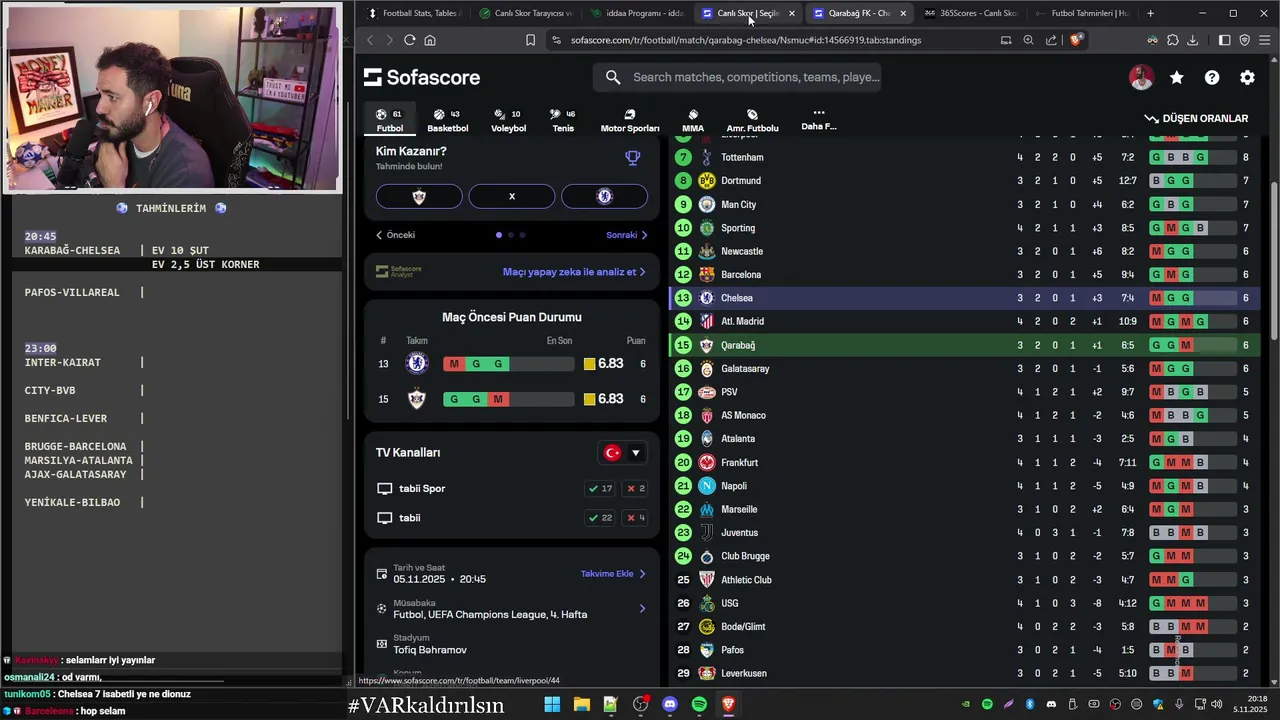Image resolution: width=1280 pixels, height=720 pixels.
Task: Upvote the tabii channel
Action: click(600, 518)
